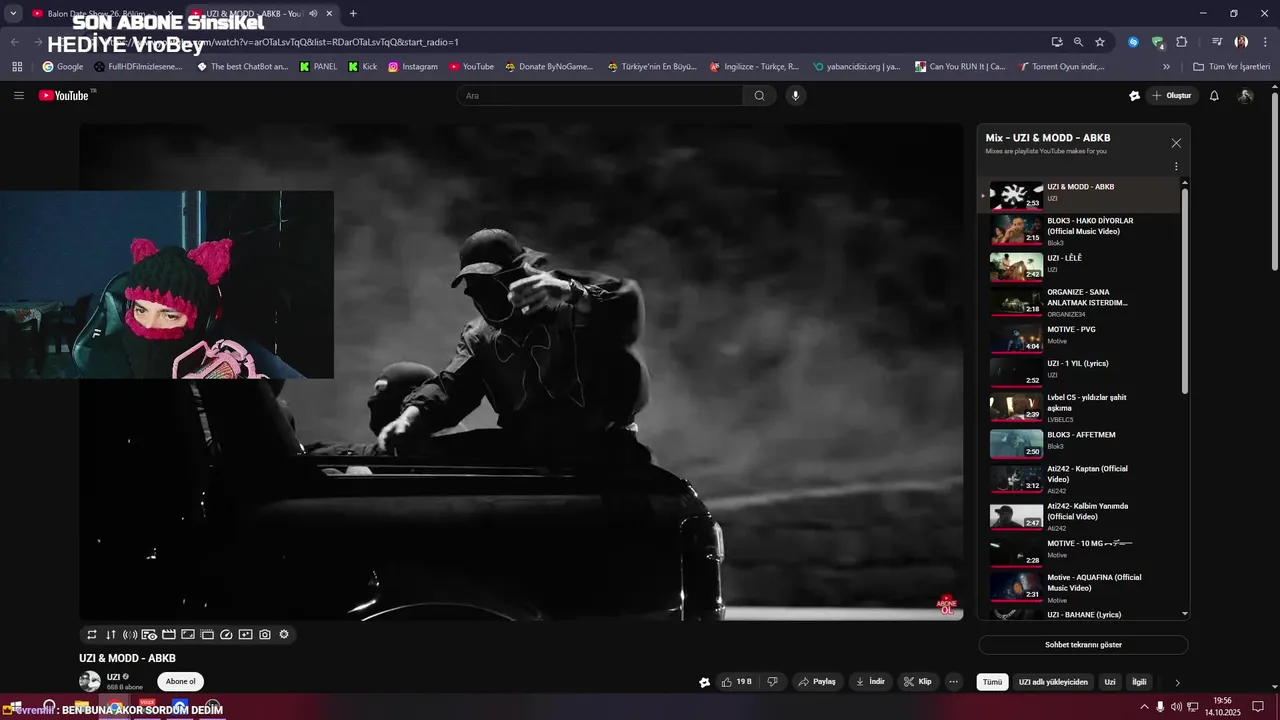Click the Oluştur create button

tap(1171, 96)
